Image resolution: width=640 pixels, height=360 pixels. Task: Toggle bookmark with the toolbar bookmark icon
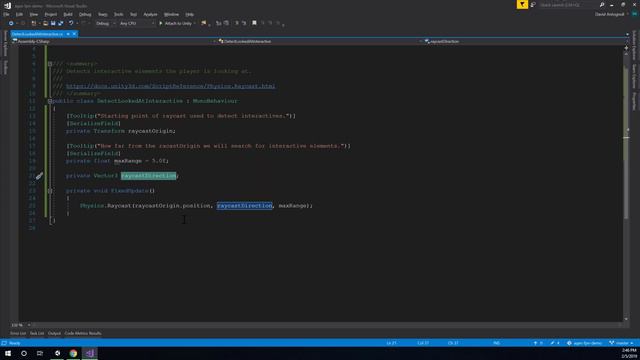254,23
